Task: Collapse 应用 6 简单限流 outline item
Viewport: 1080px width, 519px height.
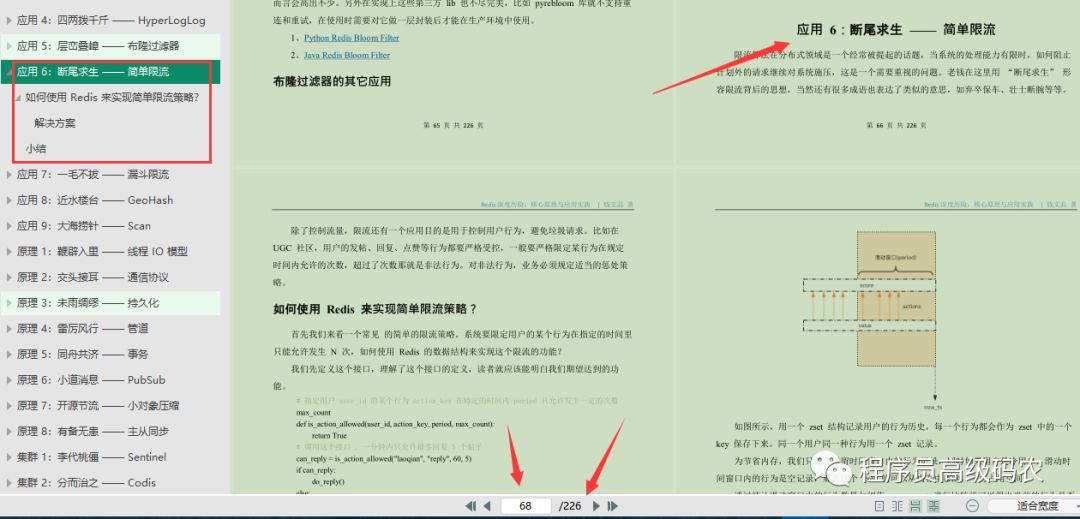Action: [9, 72]
